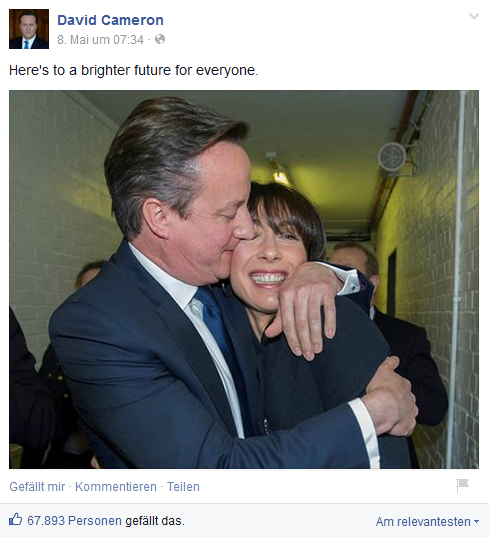View the 67.893 Personen who liked
This screenshot has height=537, width=489.
point(74,521)
